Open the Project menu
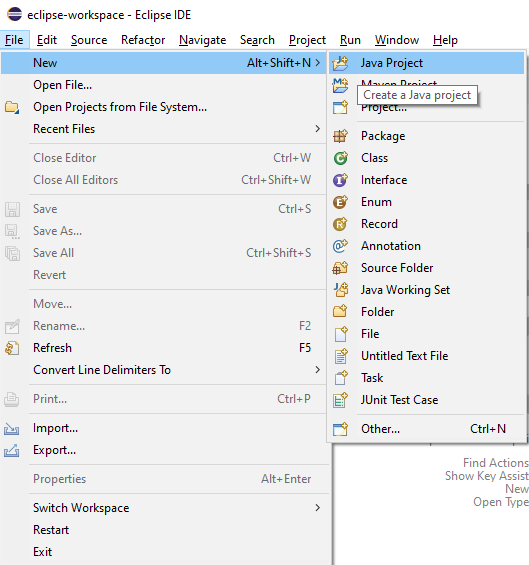The width and height of the screenshot is (529, 565). tap(307, 40)
